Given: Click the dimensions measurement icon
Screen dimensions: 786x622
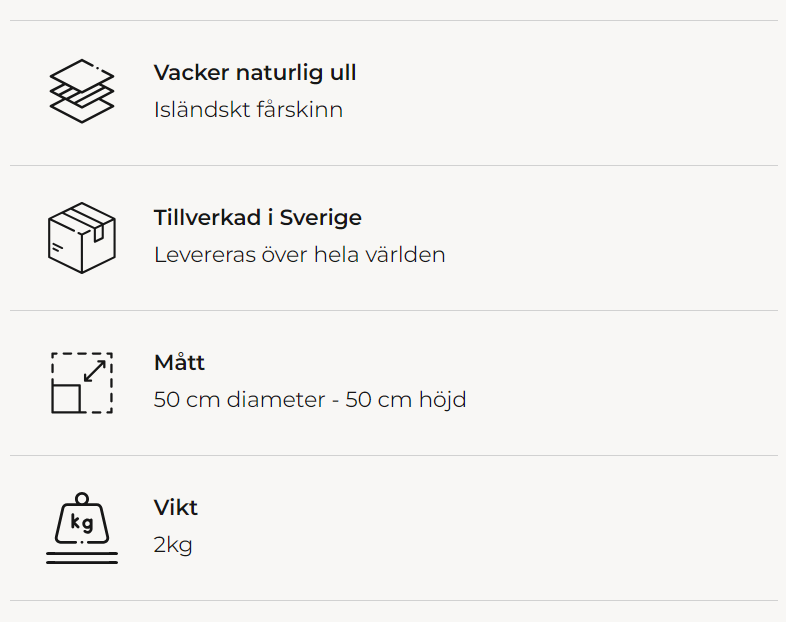Looking at the screenshot, I should pyautogui.click(x=82, y=382).
